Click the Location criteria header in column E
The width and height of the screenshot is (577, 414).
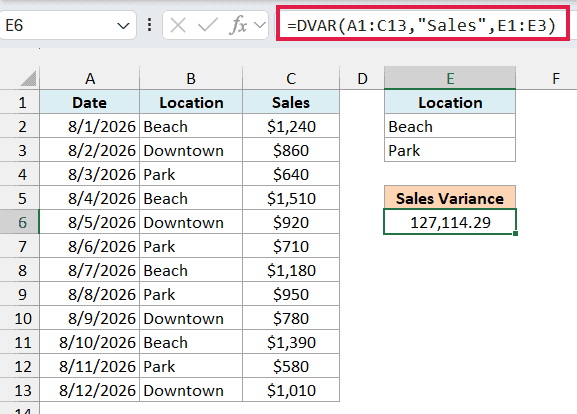[450, 102]
